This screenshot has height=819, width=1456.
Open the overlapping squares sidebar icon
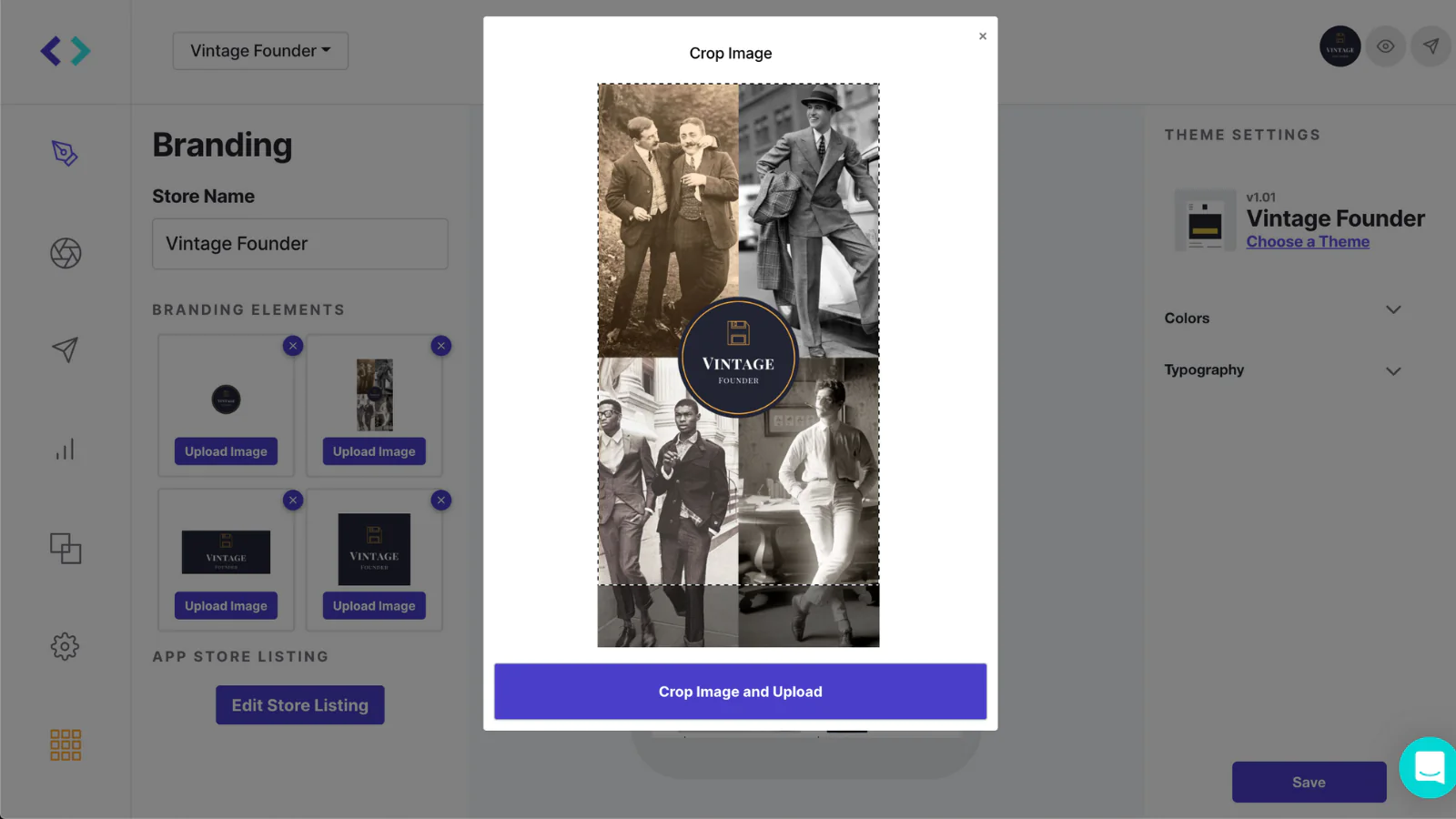(x=66, y=548)
